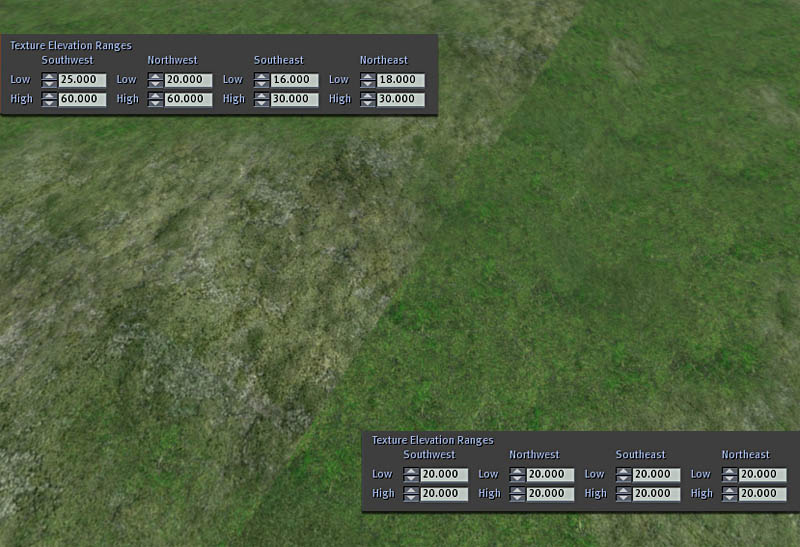Click Northwest Low field in top panel
Viewport: 800px width, 547px height.
tap(189, 80)
